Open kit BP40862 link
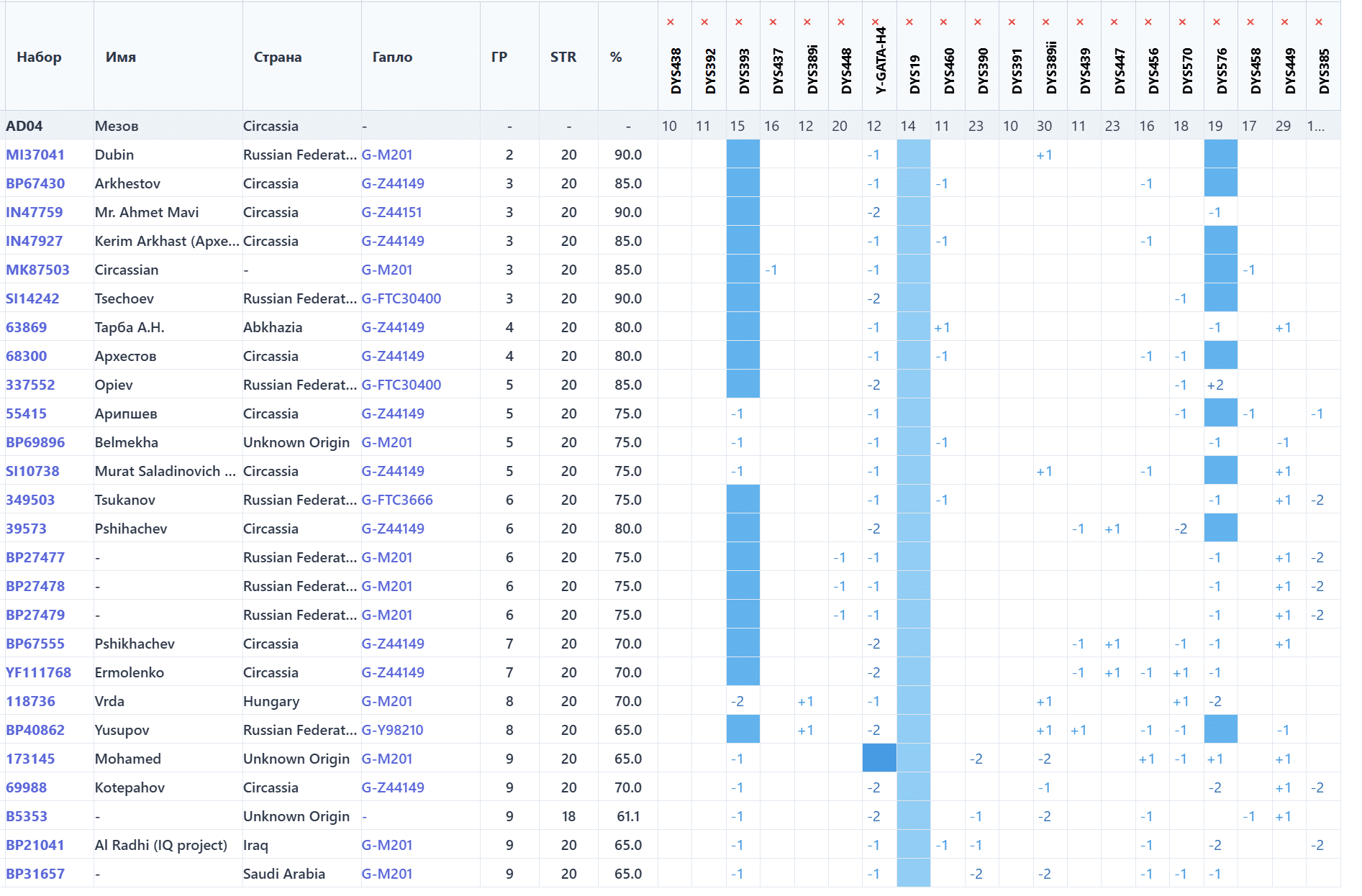1362x896 pixels. pos(35,730)
